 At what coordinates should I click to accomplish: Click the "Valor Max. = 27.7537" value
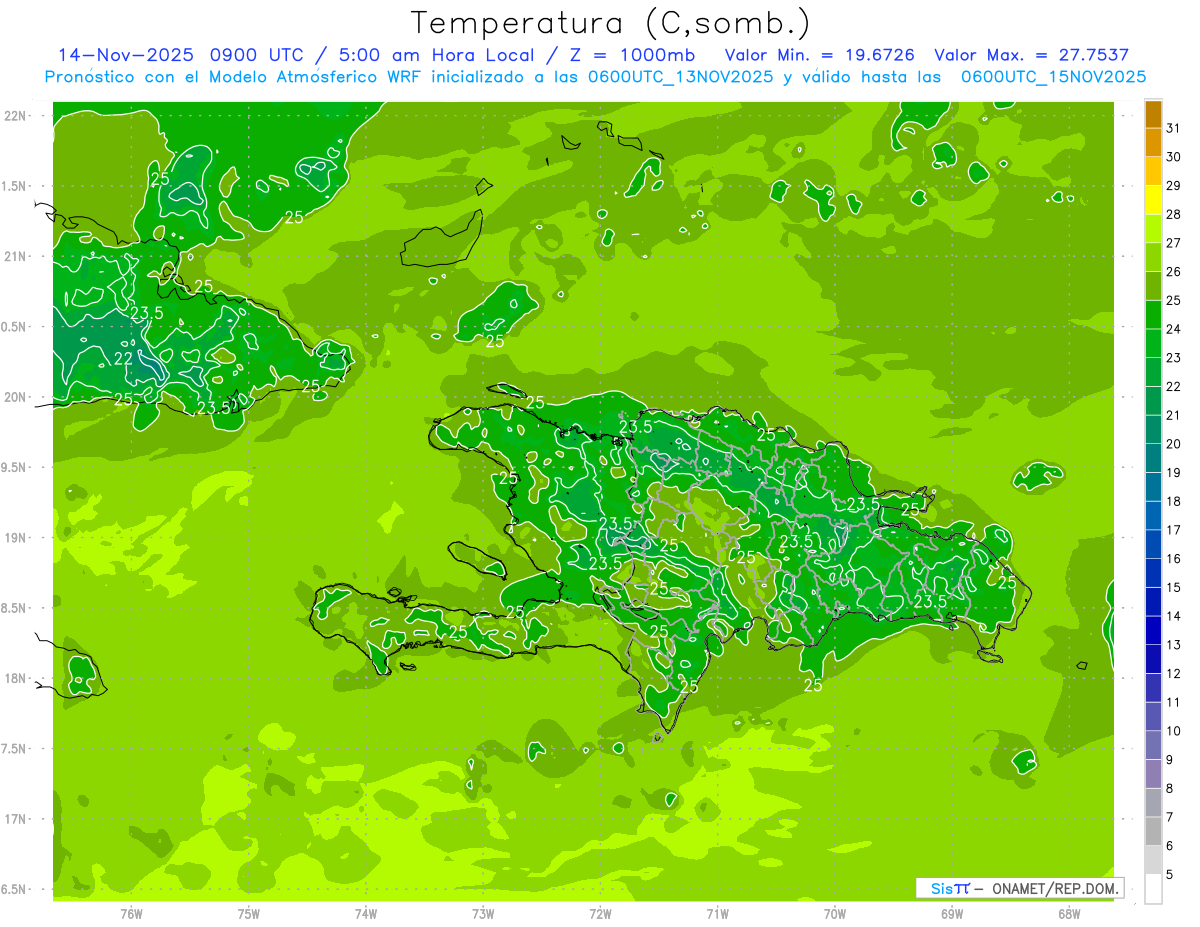pyautogui.click(x=1031, y=55)
